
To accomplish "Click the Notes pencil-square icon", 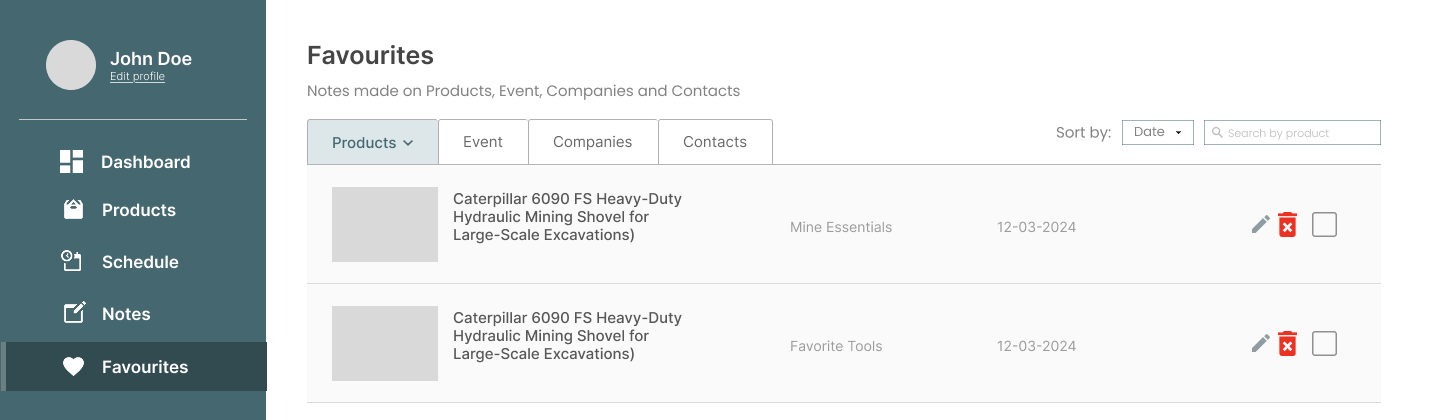I will 74,314.
